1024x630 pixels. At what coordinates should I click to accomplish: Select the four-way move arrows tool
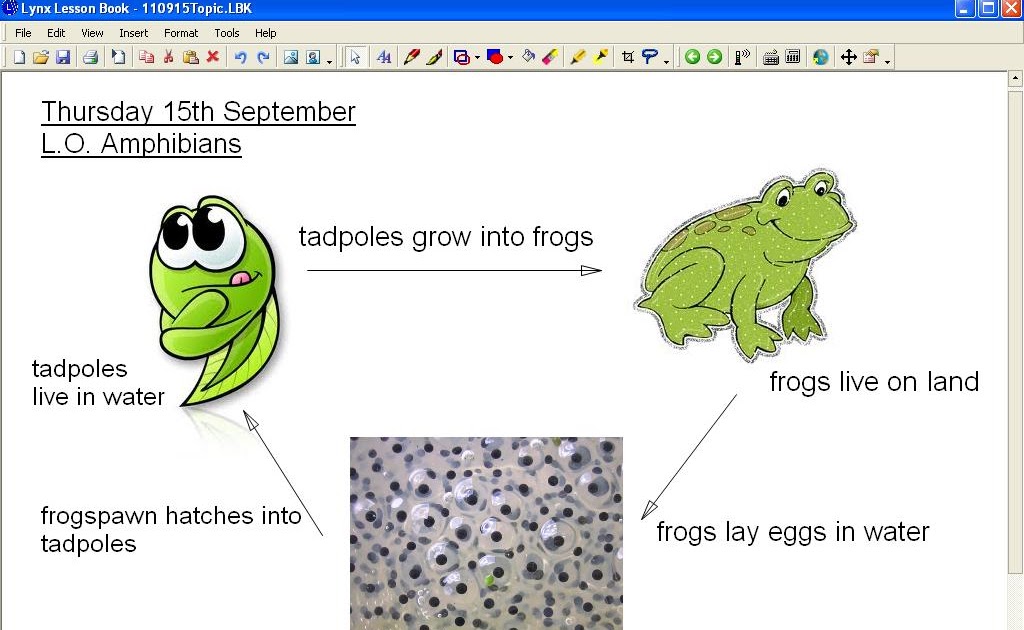tap(848, 57)
